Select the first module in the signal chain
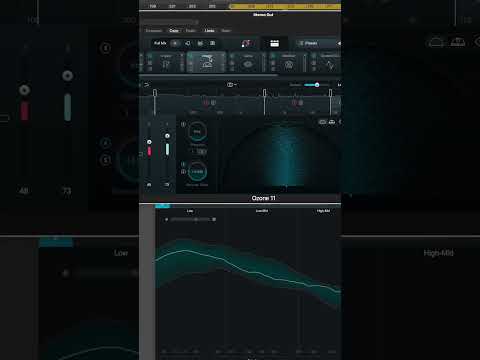 tap(166, 62)
